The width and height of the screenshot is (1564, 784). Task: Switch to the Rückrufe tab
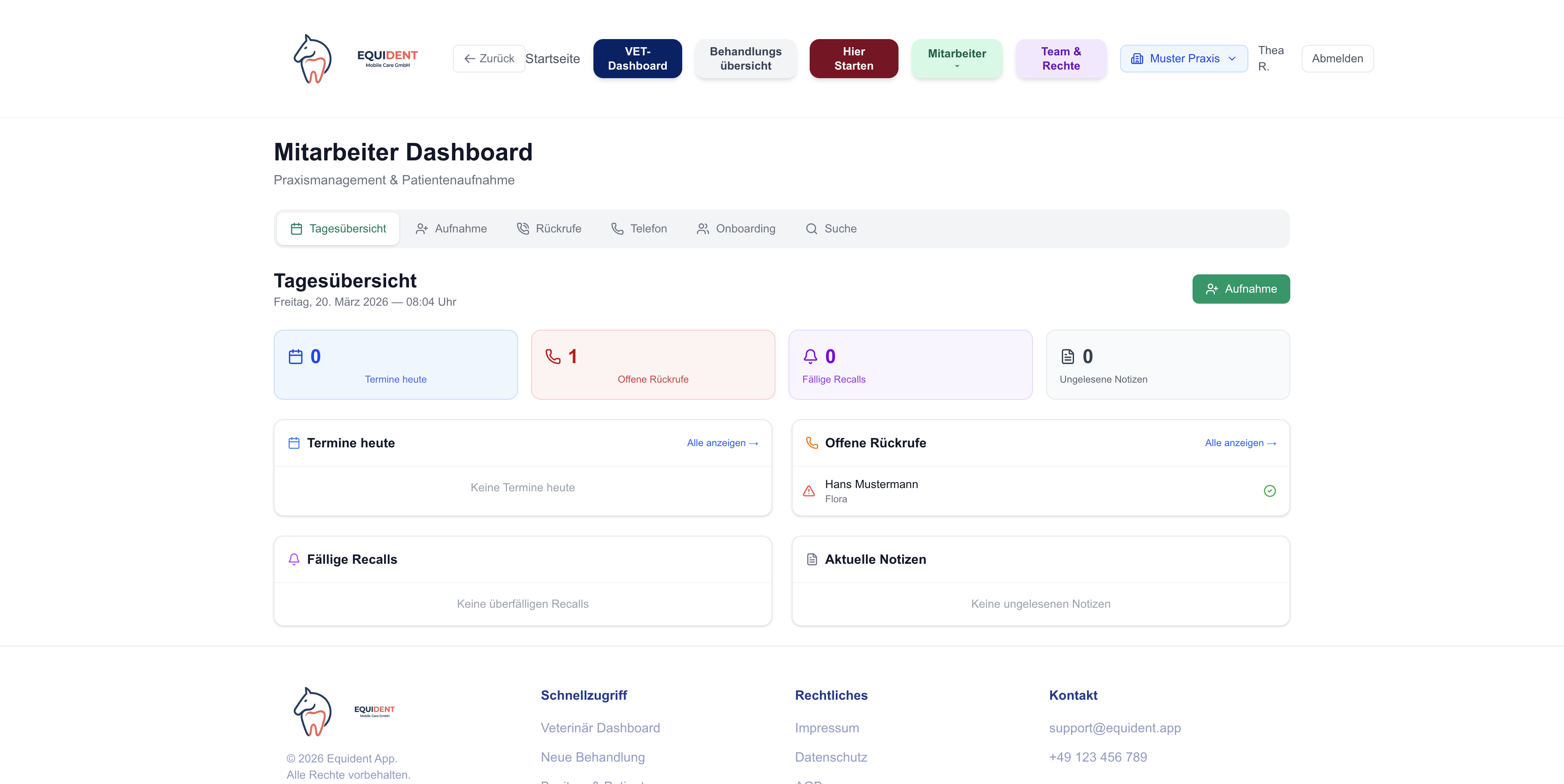pyautogui.click(x=549, y=229)
